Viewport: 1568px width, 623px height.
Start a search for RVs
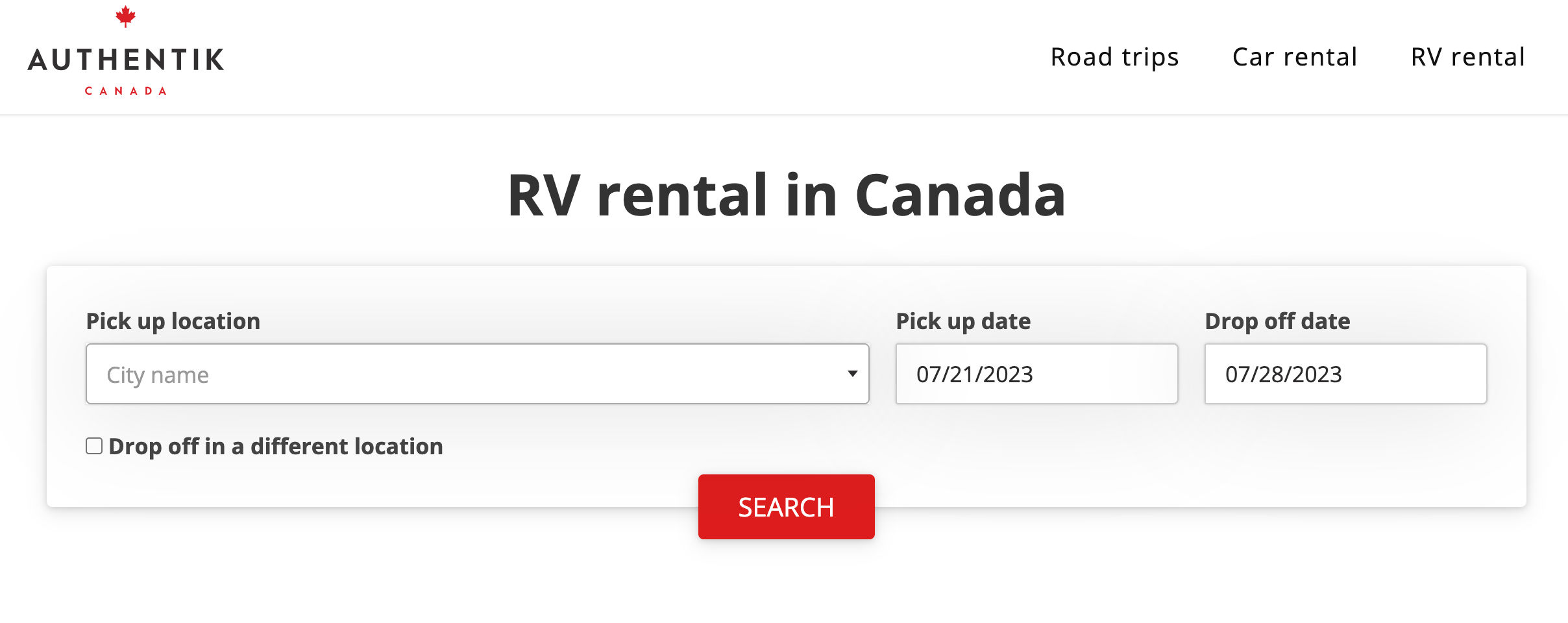point(786,507)
